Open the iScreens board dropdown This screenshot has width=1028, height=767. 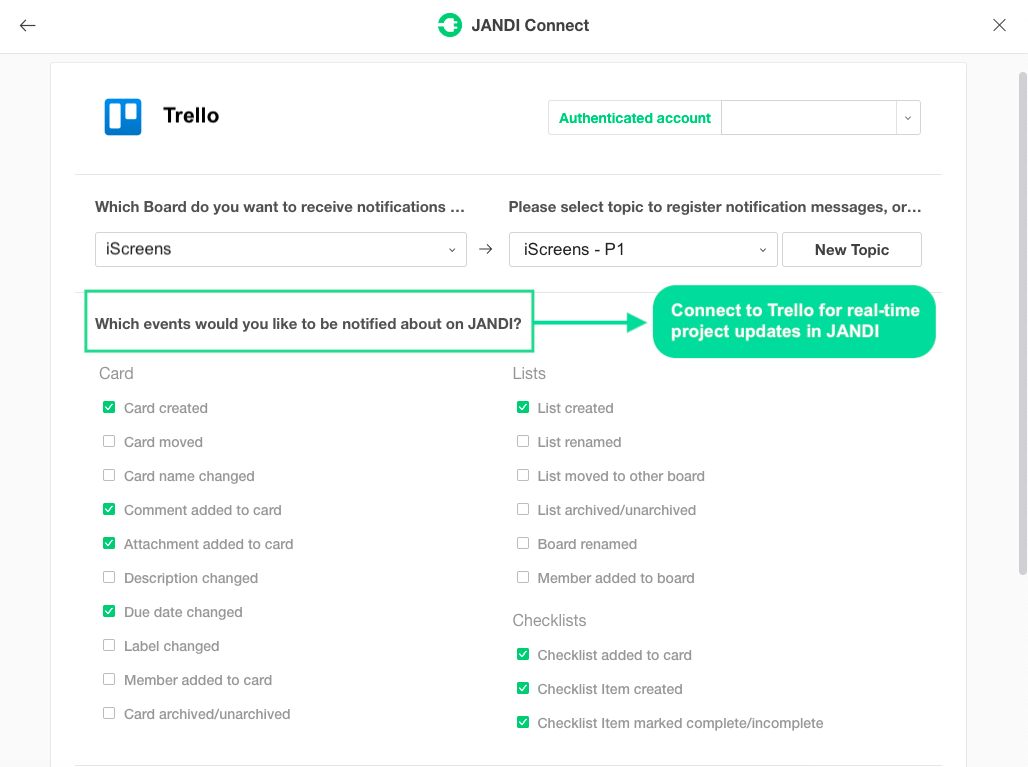281,249
